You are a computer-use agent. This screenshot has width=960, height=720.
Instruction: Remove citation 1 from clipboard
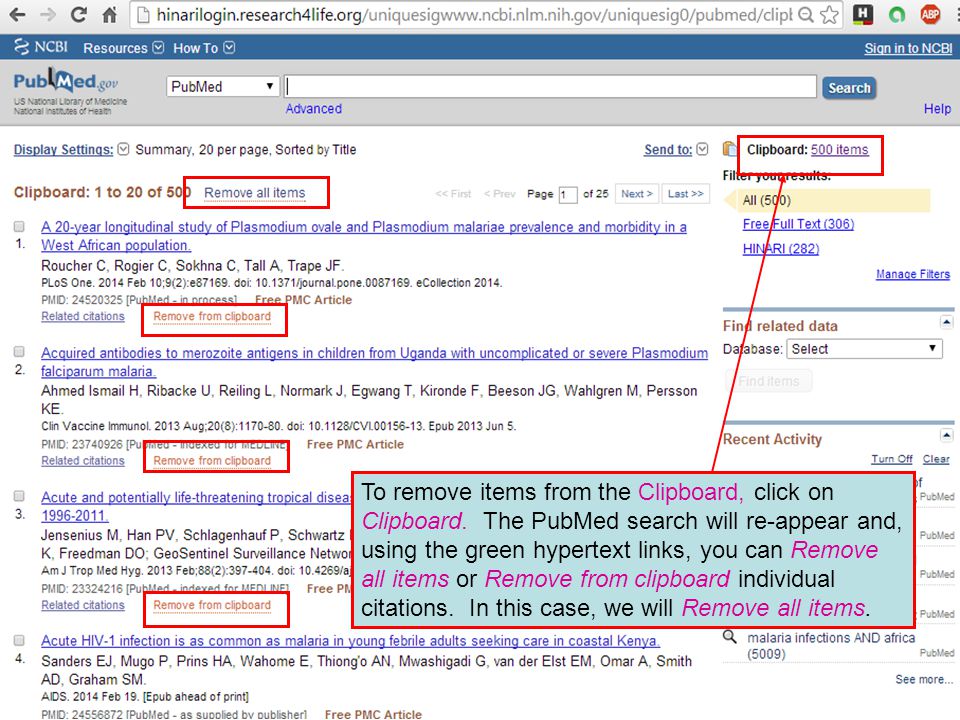[212, 316]
